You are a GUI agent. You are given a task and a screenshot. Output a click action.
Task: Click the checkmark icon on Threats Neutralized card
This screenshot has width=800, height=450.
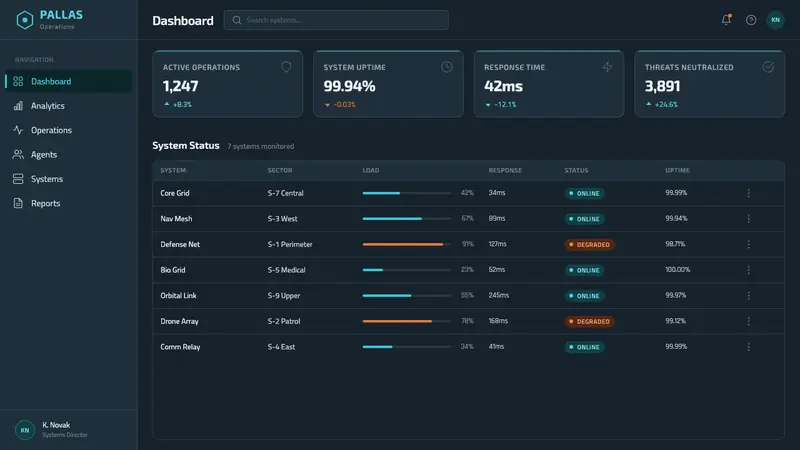click(768, 67)
